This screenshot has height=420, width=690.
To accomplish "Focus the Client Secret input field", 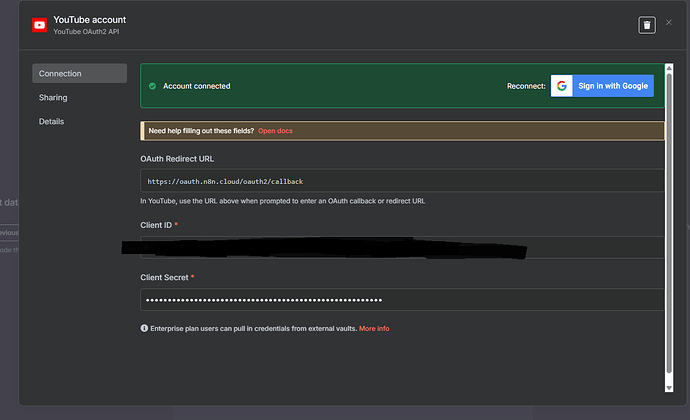I will (402, 300).
